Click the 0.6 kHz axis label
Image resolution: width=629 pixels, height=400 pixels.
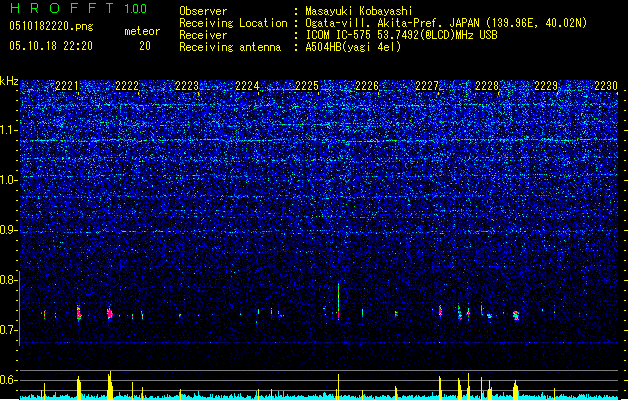tap(9, 380)
